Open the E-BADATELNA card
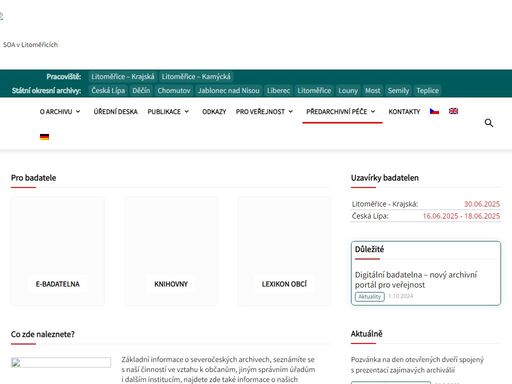 (58, 251)
